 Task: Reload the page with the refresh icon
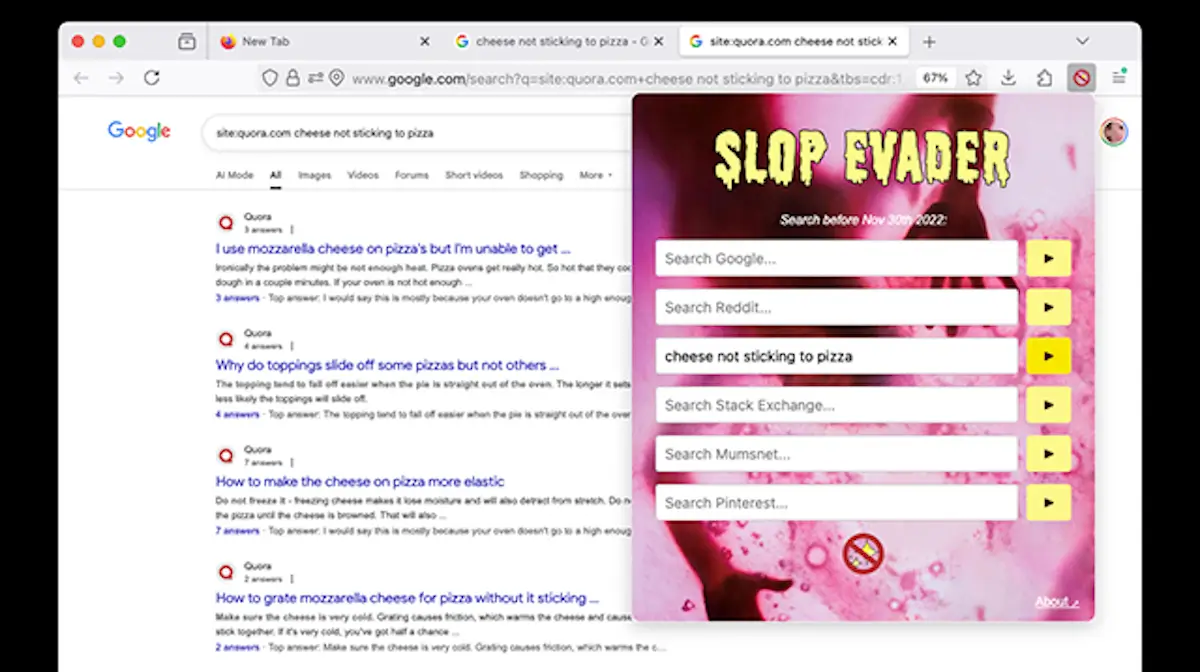(x=151, y=78)
